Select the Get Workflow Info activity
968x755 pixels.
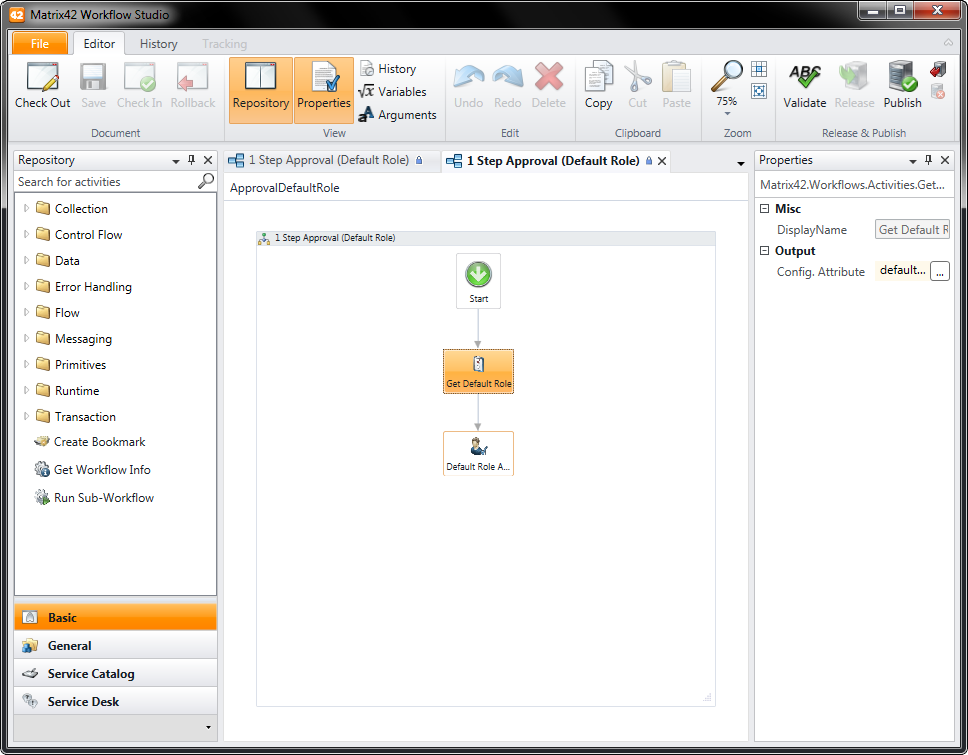[x=93, y=470]
